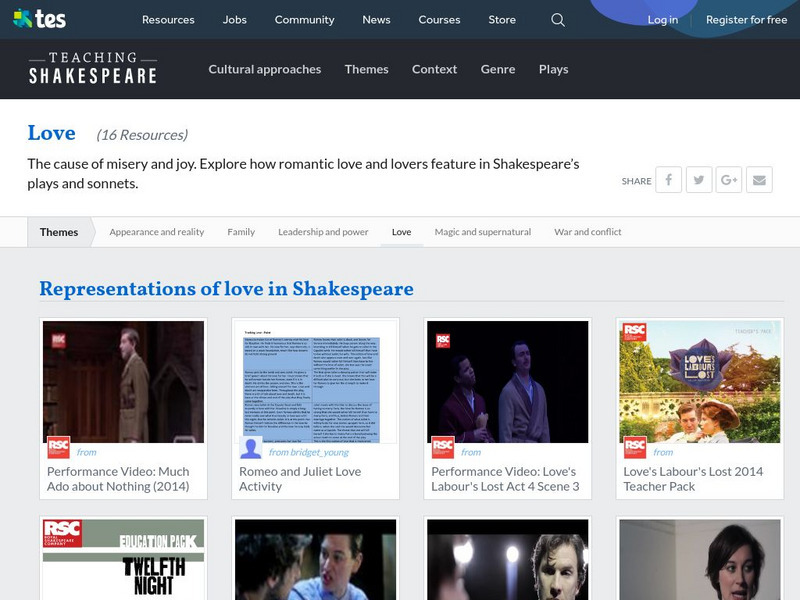Open thumbnail of two men talking closely
The height and width of the screenshot is (600, 800).
[x=315, y=560]
